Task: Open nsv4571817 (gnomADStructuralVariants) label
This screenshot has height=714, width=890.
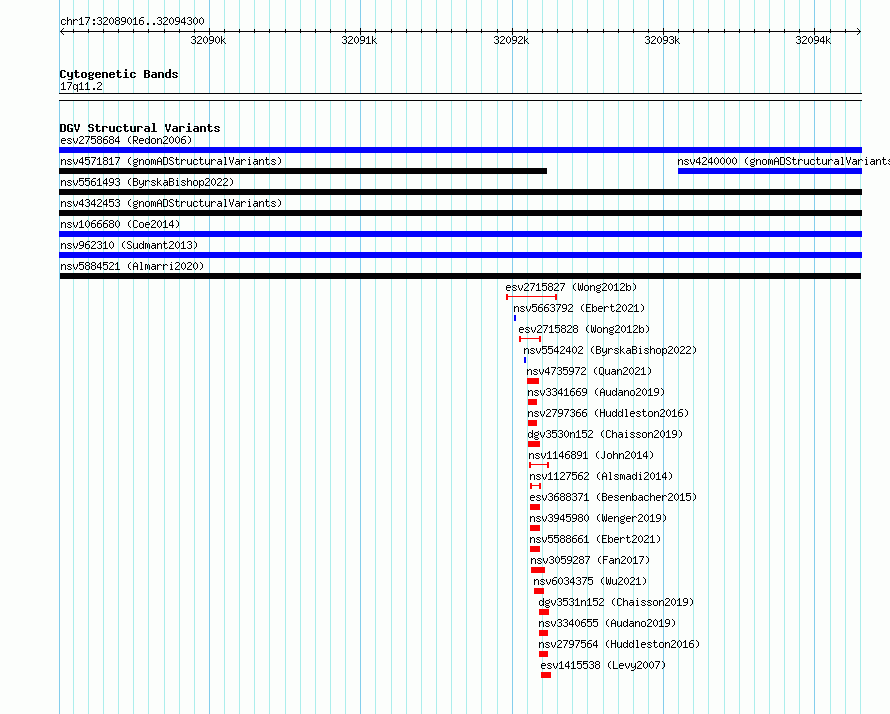Action: point(171,161)
